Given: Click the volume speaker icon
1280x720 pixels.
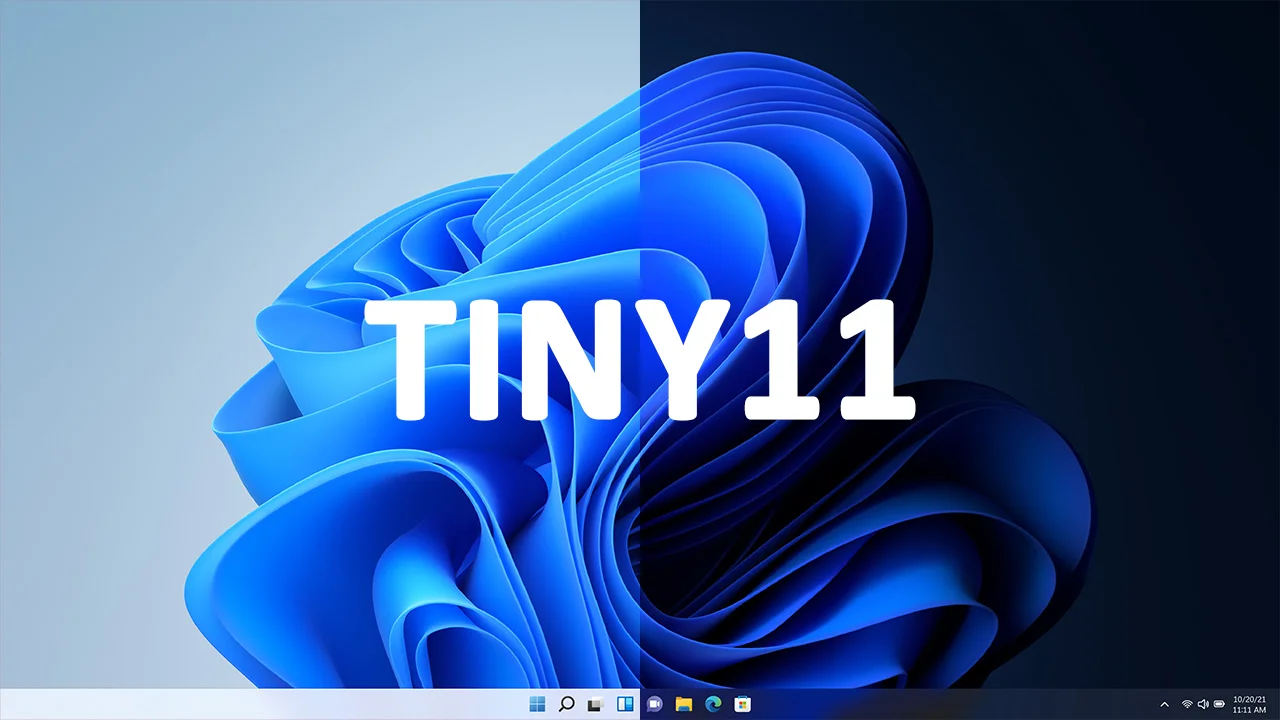Looking at the screenshot, I should (1203, 704).
